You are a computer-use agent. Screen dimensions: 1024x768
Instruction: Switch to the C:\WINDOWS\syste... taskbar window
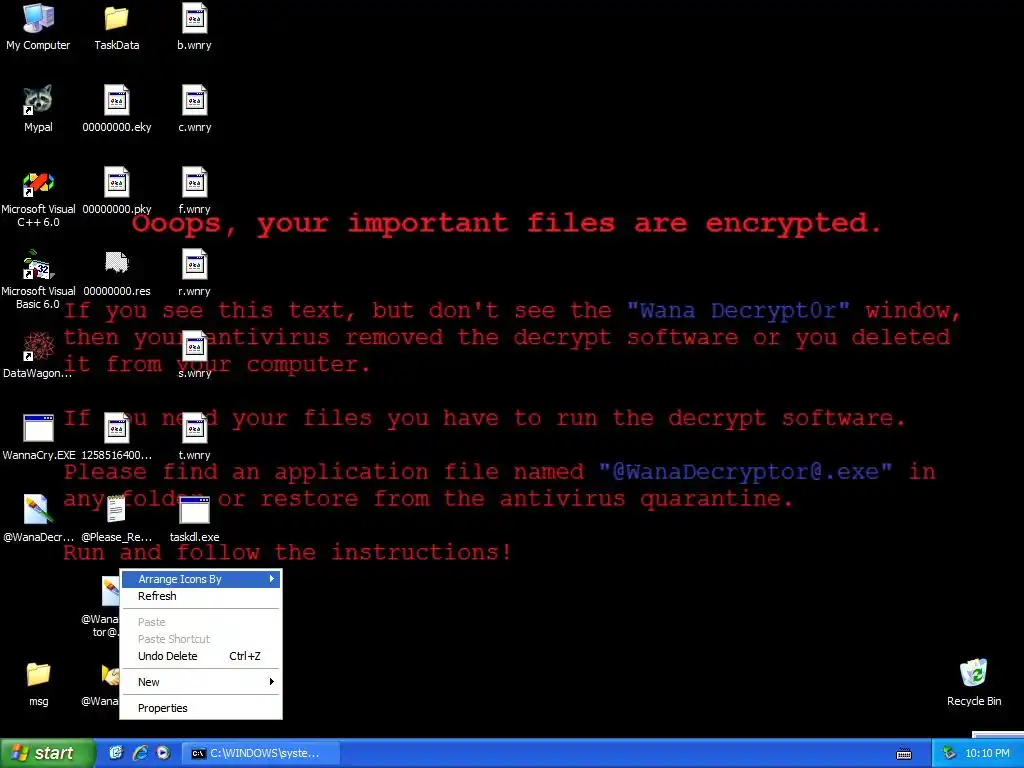pyautogui.click(x=260, y=754)
